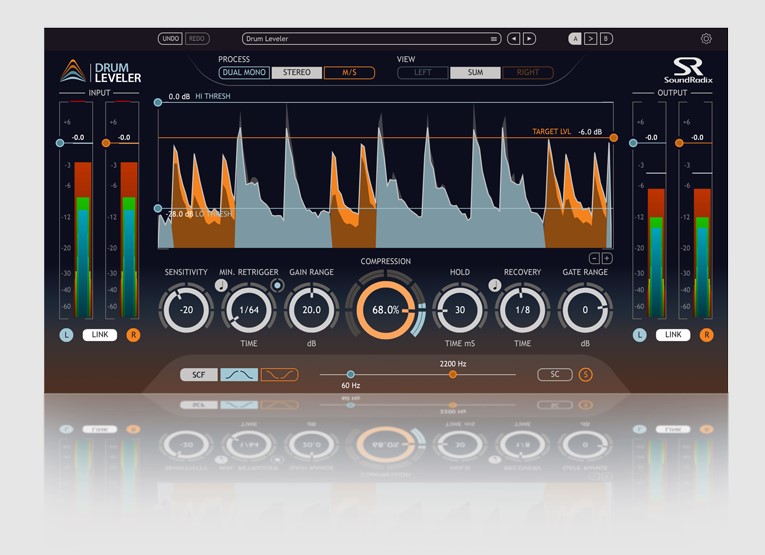Image resolution: width=765 pixels, height=555 pixels.
Task: Select the A compare state
Action: click(x=575, y=39)
